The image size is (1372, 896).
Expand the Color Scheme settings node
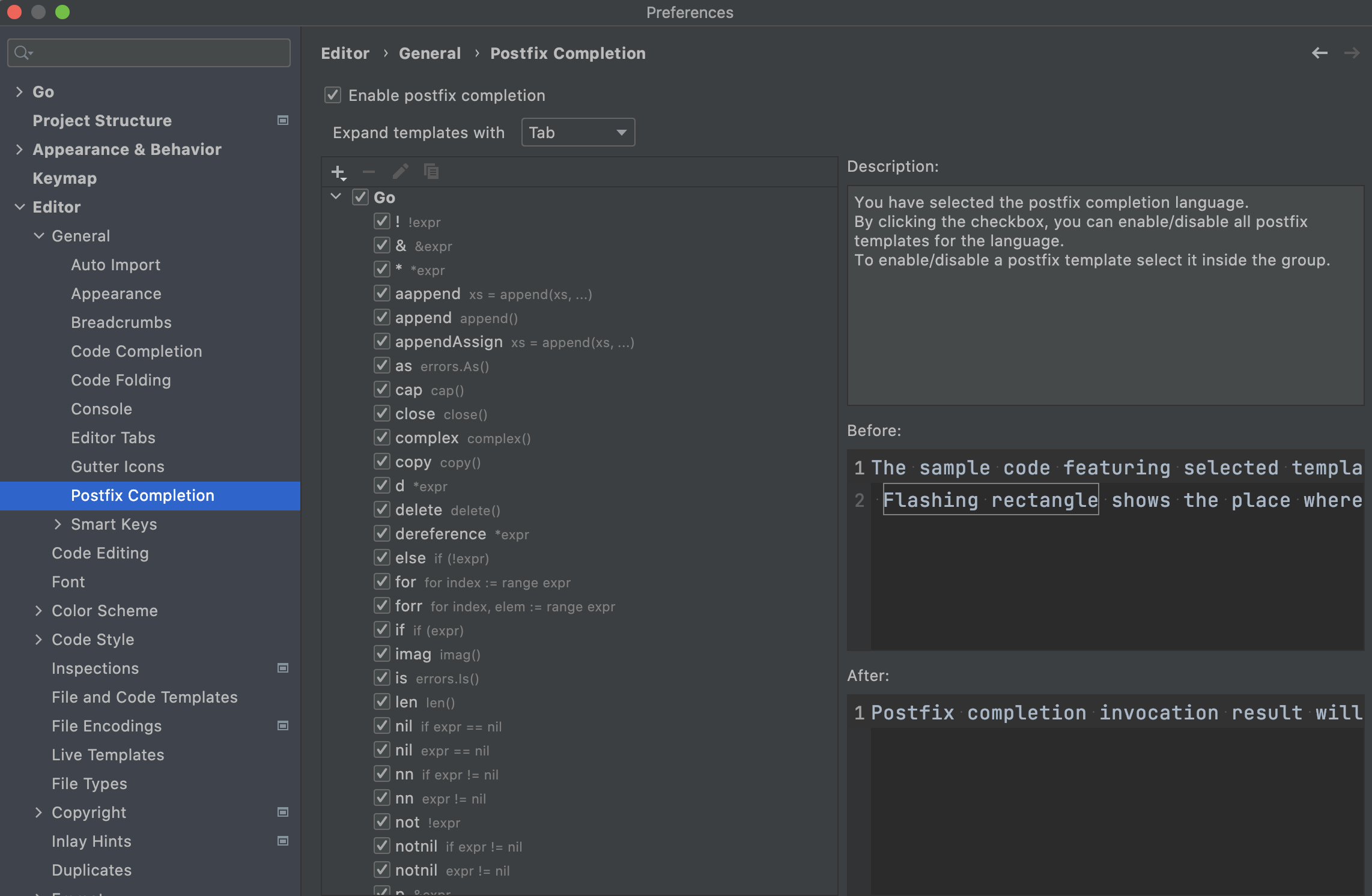coord(38,611)
